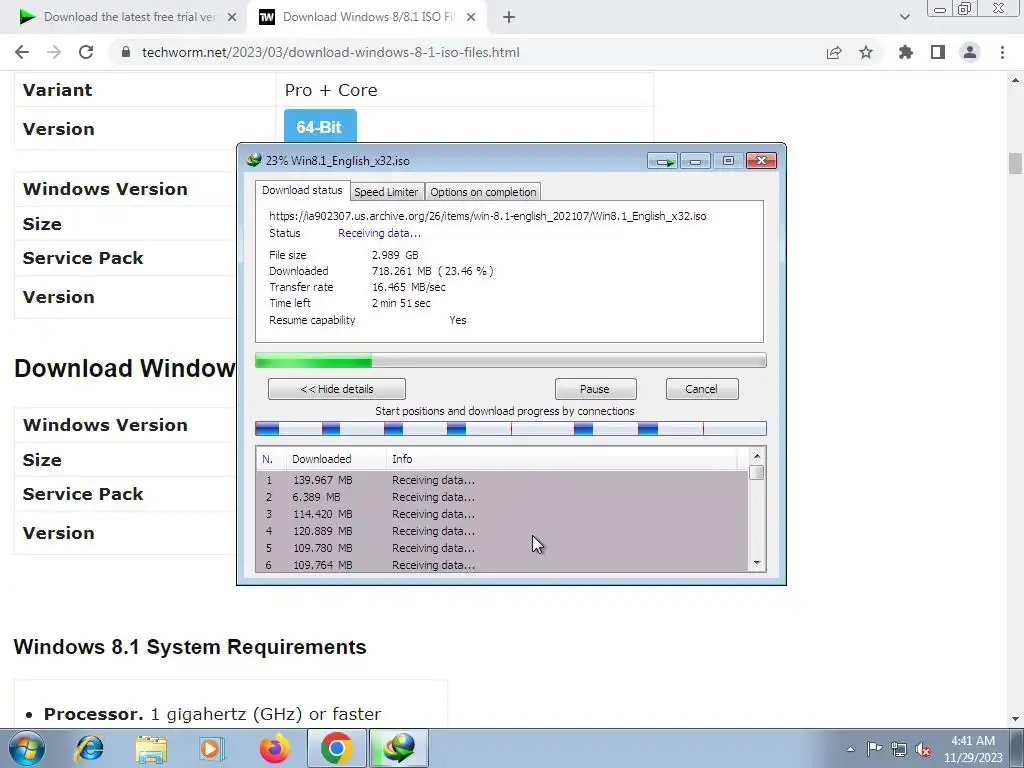Select connection row 2 with 6.389 MB
1024x768 pixels.
point(502,497)
